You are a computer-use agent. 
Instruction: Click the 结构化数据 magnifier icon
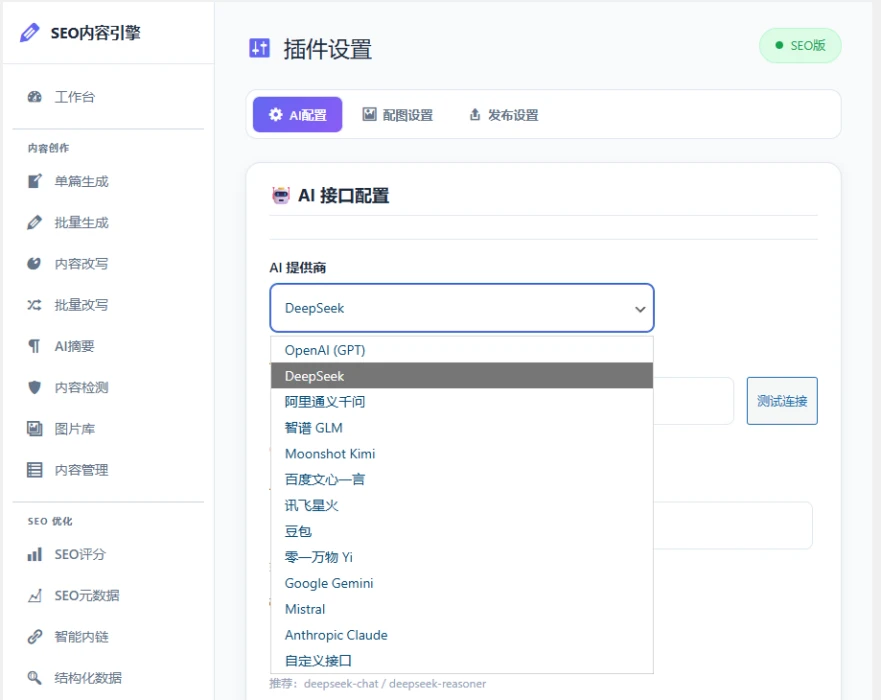tap(34, 678)
